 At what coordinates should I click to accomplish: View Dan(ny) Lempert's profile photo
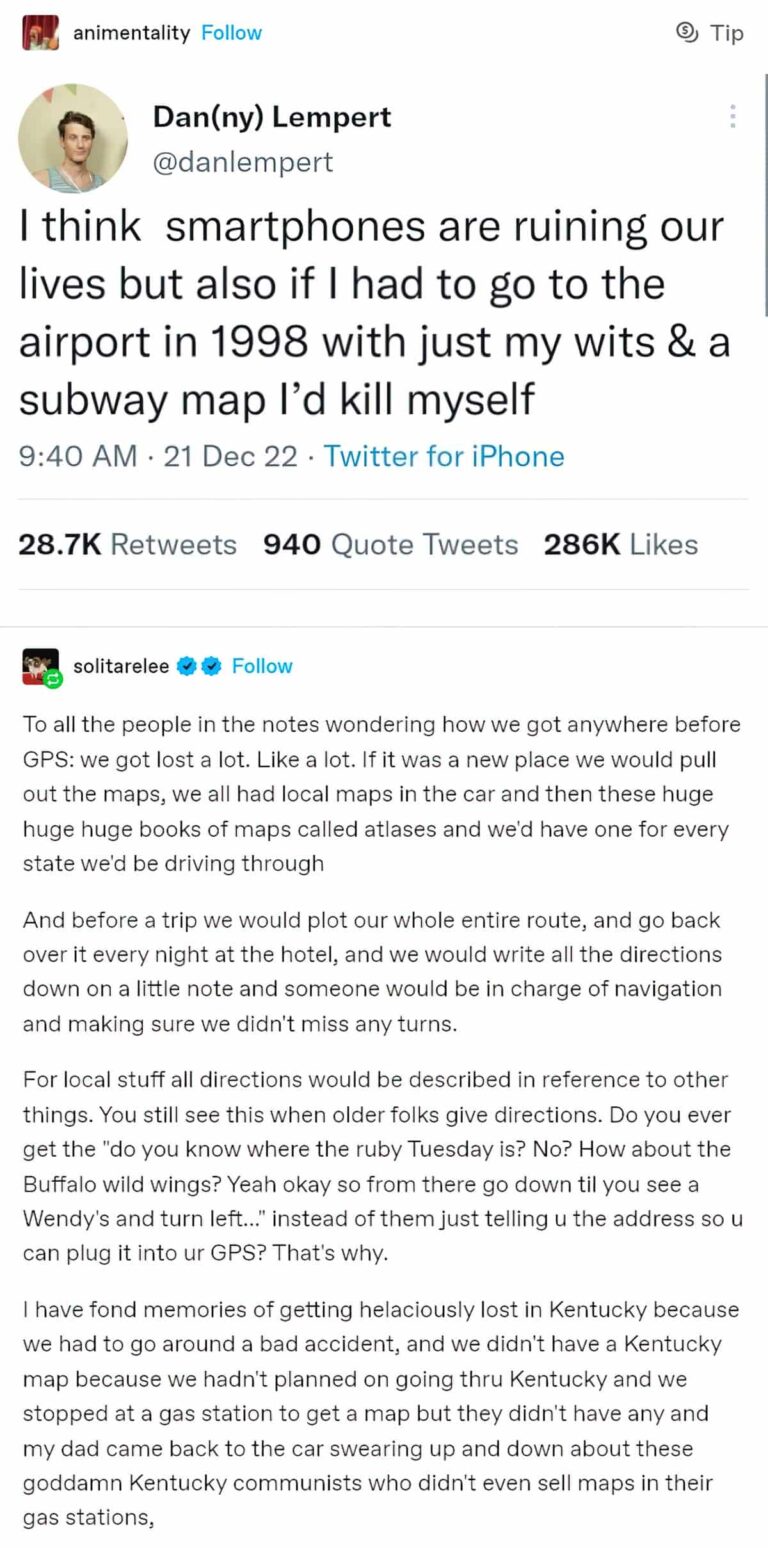tap(73, 138)
